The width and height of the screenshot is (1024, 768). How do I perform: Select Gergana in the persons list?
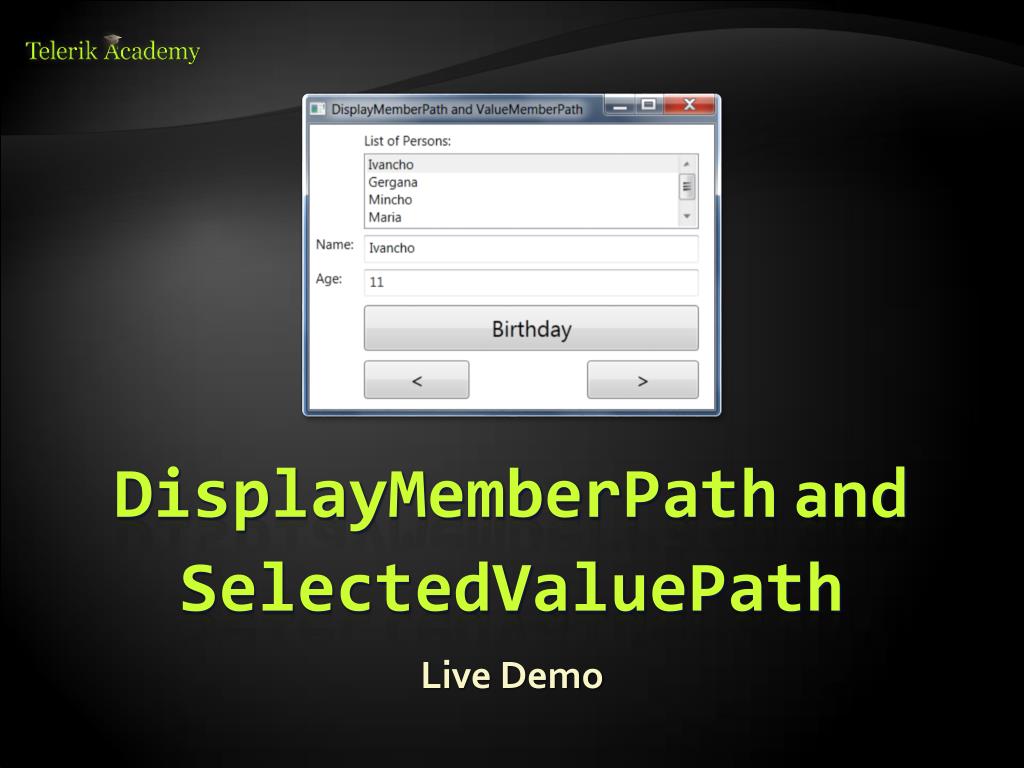[x=522, y=182]
